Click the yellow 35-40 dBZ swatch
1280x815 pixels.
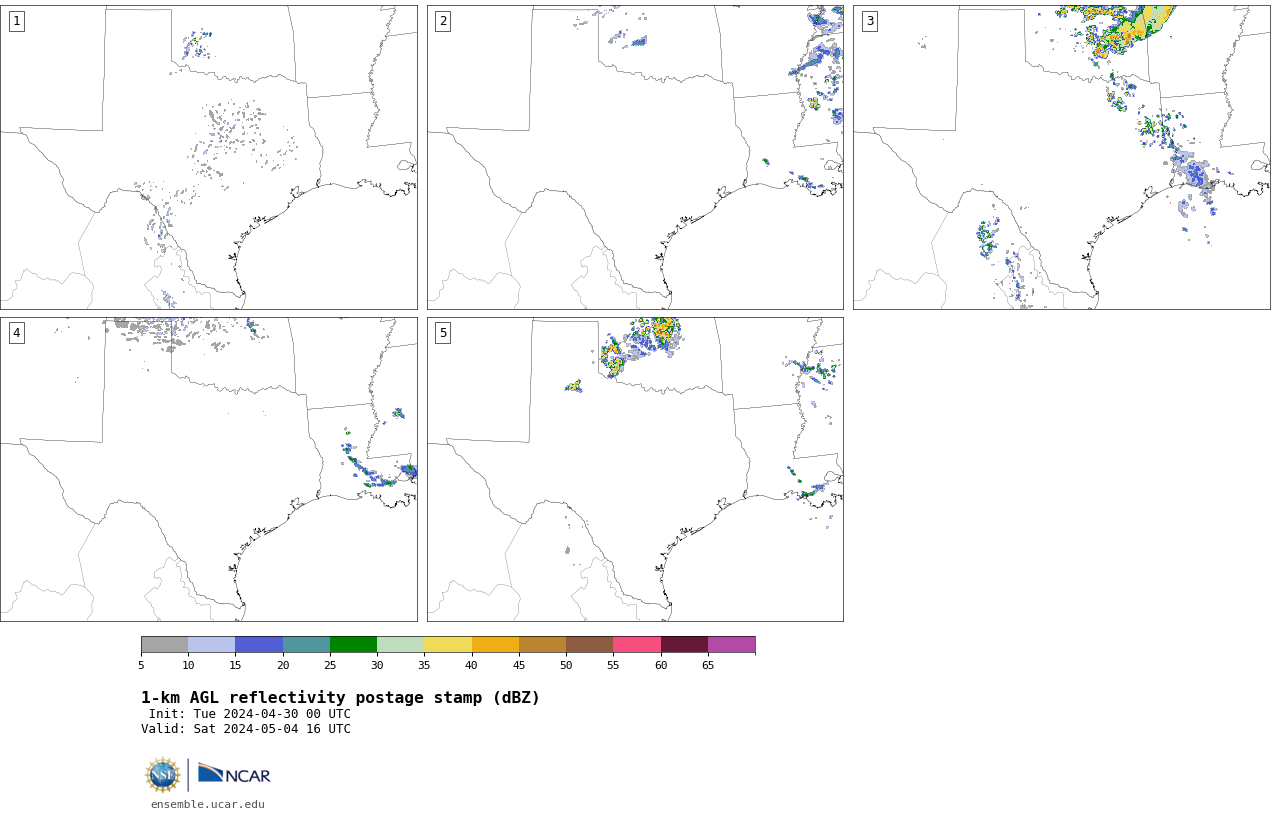(448, 645)
